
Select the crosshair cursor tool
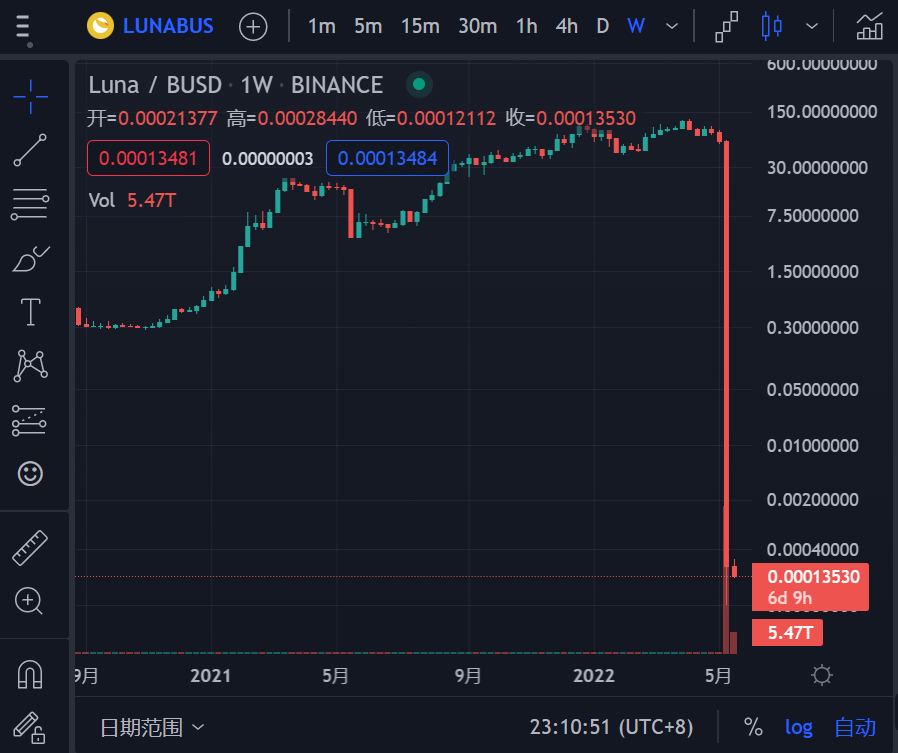pos(30,97)
